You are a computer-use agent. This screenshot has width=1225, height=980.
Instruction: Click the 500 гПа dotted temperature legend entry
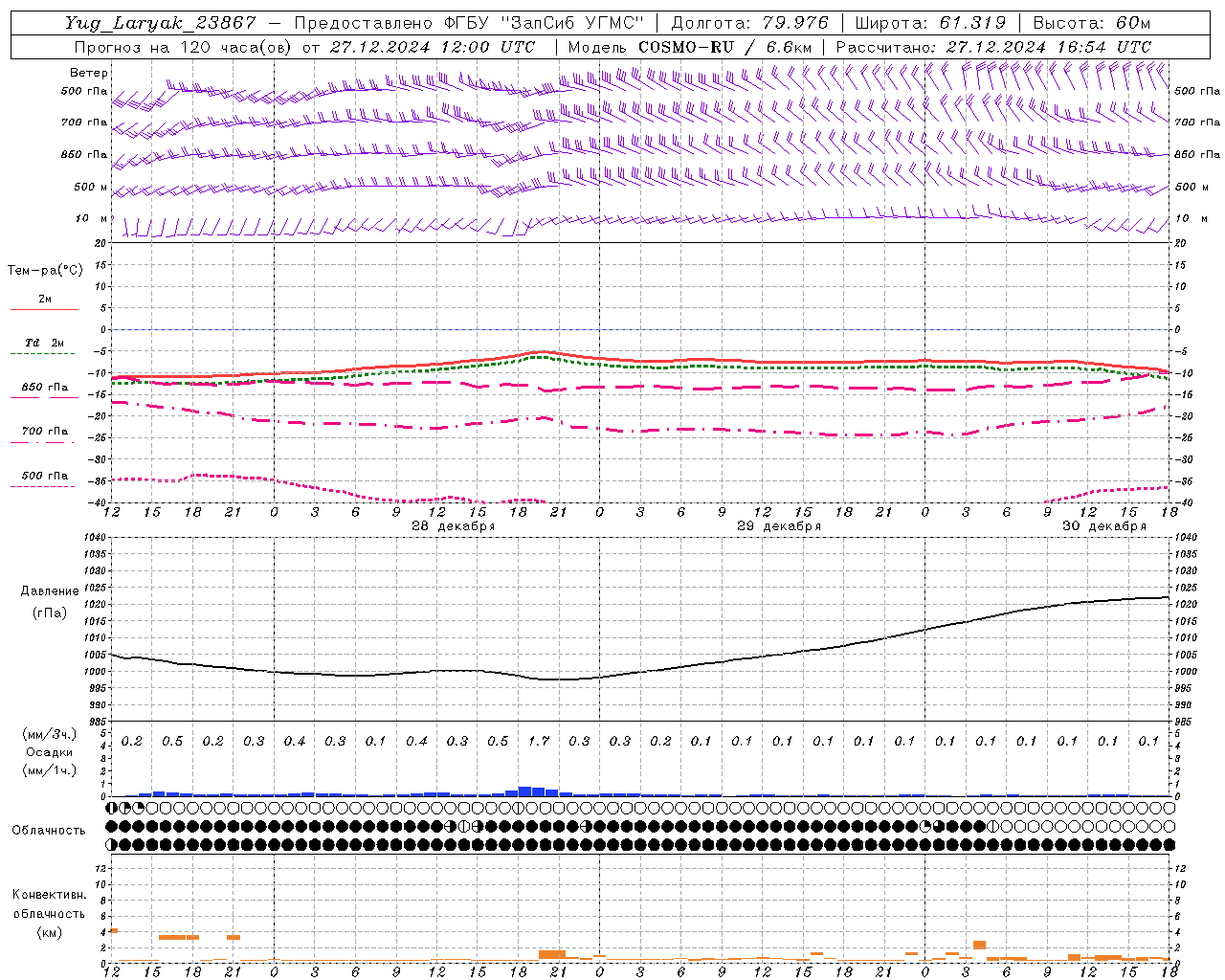coord(44,476)
